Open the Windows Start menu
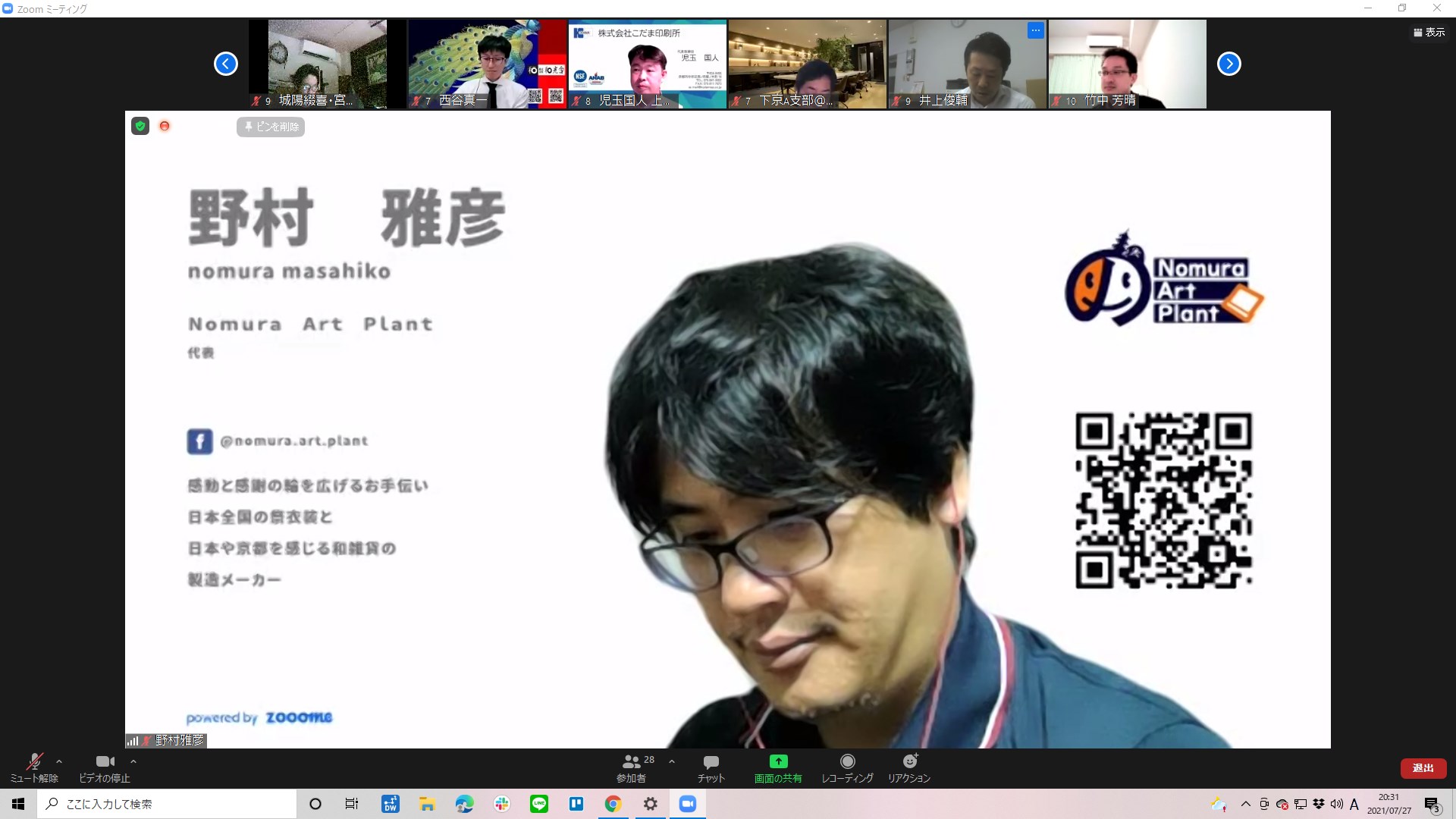Screen dimensions: 1456x819 pos(18,804)
